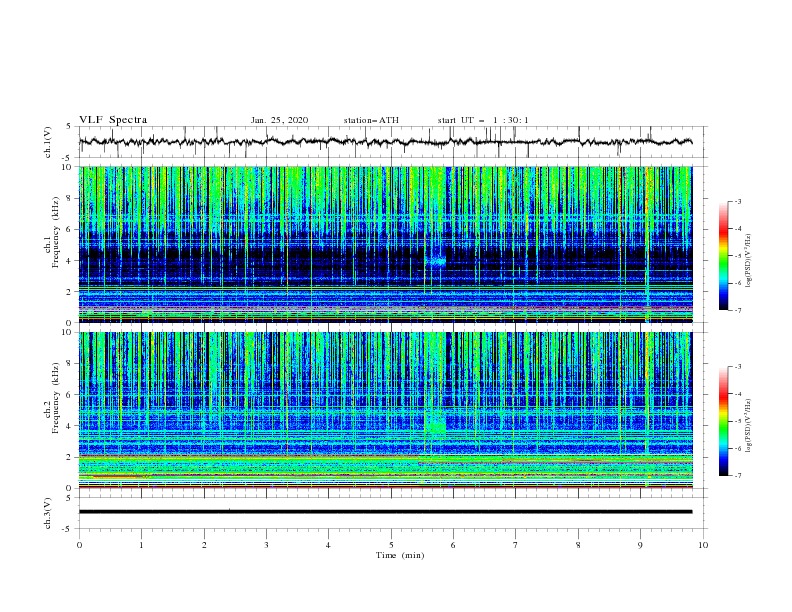Click the "-7" tick on upper colorbar
Viewport: 792px width, 612px height.
(738, 310)
